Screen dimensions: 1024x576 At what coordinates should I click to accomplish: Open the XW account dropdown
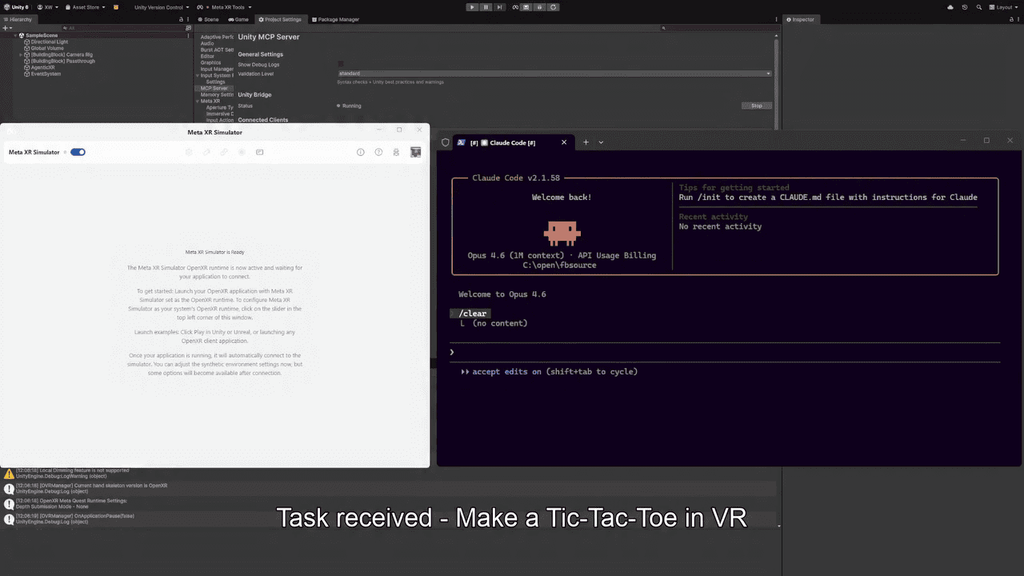pyautogui.click(x=48, y=7)
